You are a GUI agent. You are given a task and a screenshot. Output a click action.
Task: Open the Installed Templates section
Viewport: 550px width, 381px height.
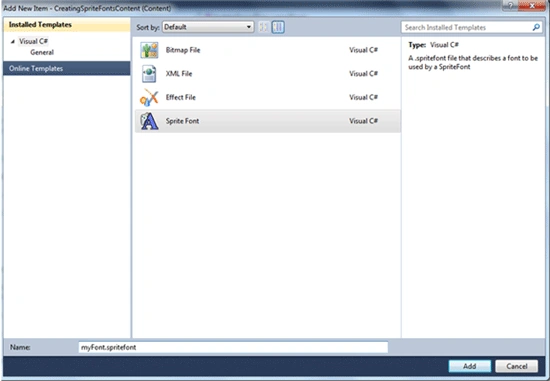67,25
